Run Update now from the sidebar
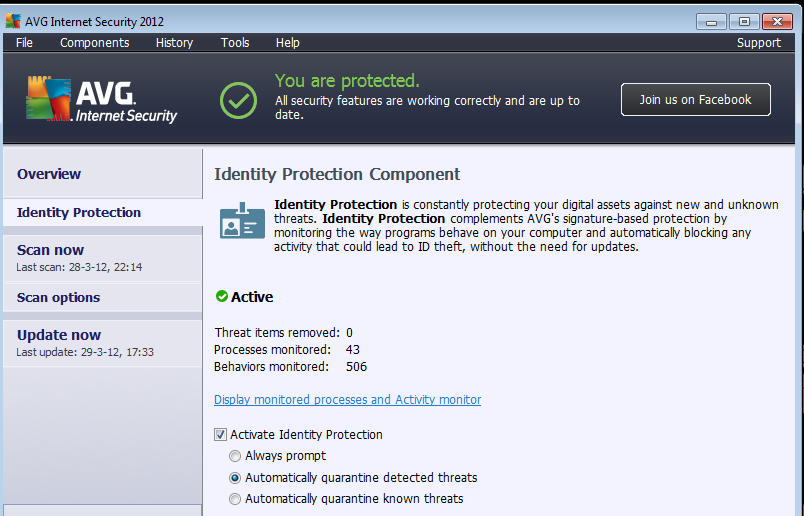This screenshot has width=804, height=516. tap(59, 335)
